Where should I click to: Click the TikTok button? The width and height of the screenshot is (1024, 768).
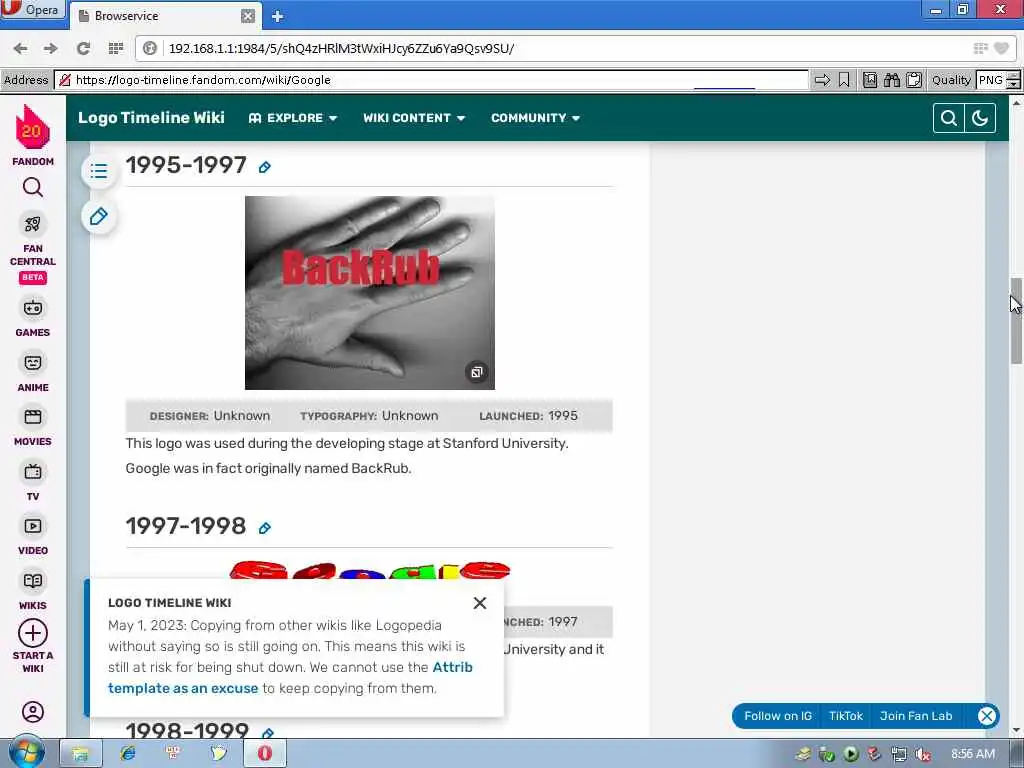[x=846, y=716]
